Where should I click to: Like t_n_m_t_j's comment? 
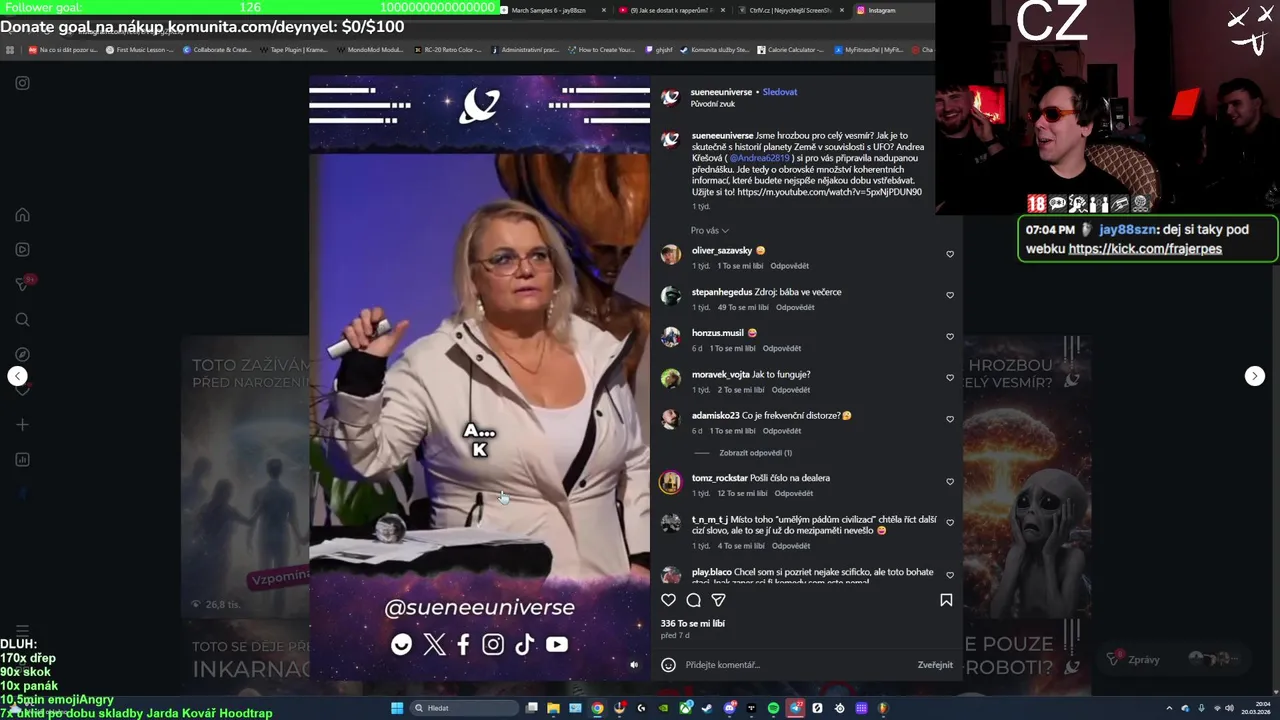pos(950,523)
